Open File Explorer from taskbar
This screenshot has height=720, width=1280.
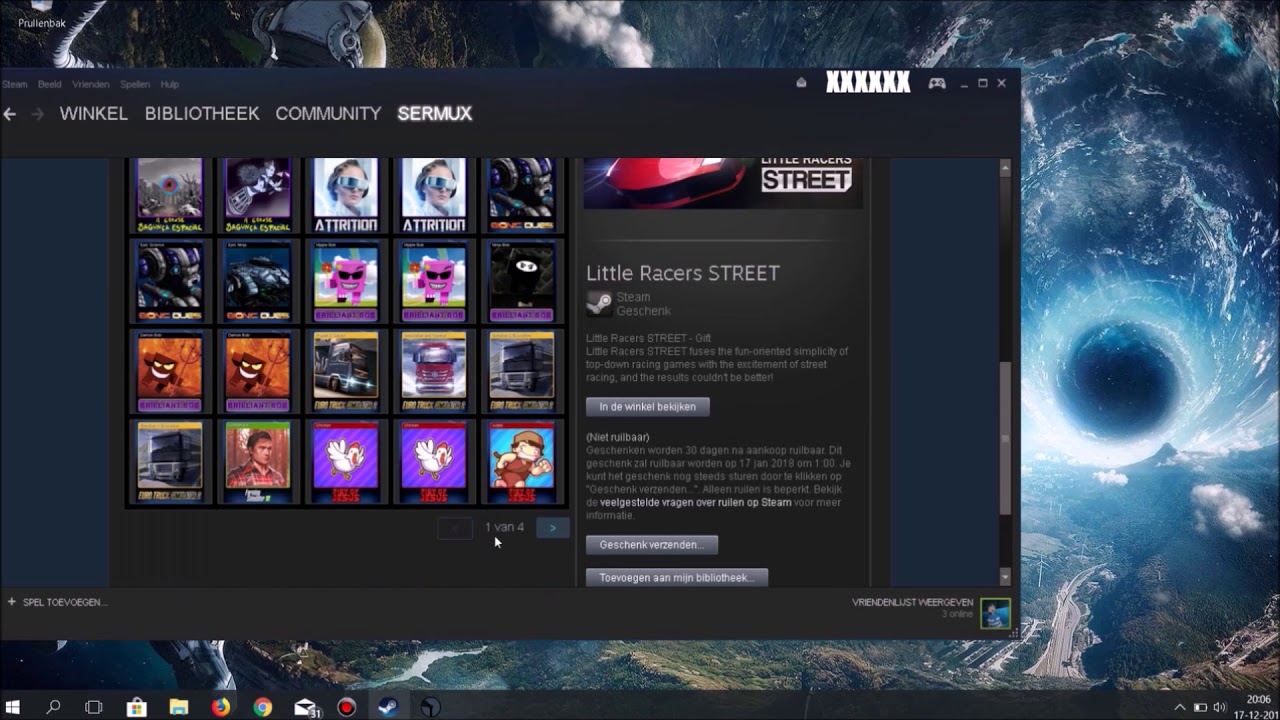tap(178, 707)
